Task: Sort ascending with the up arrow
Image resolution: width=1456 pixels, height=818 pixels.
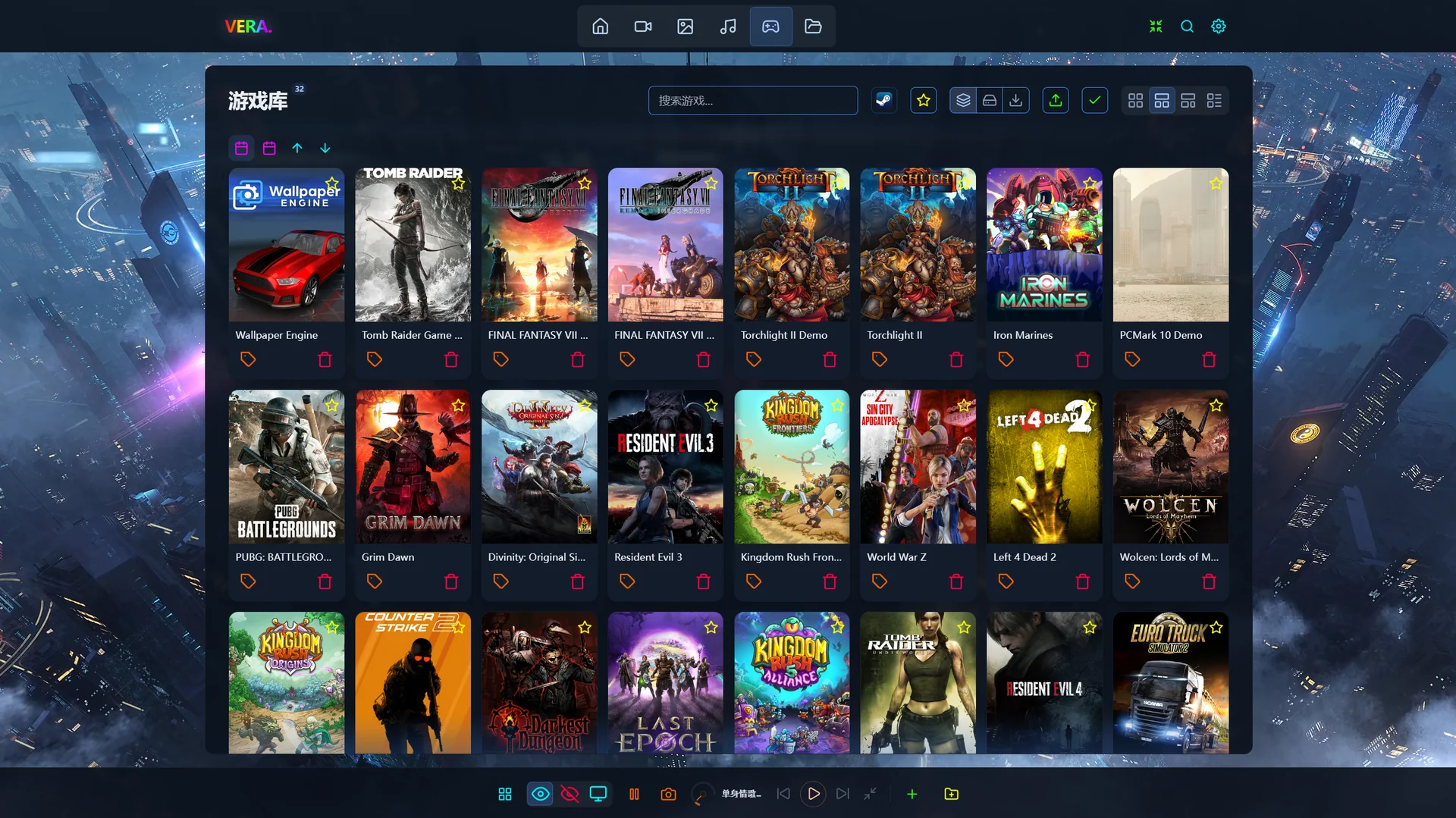Action: 297,148
